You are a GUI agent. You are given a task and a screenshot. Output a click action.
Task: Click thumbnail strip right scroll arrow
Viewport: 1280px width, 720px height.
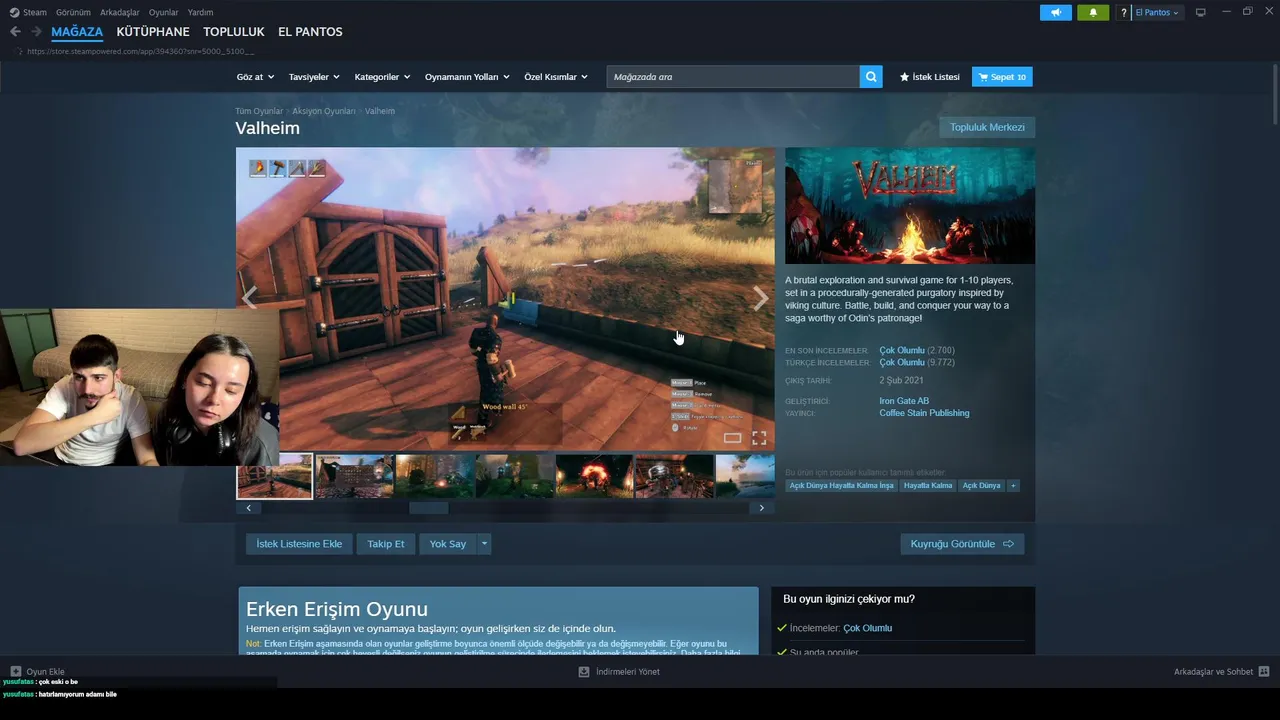(x=762, y=508)
